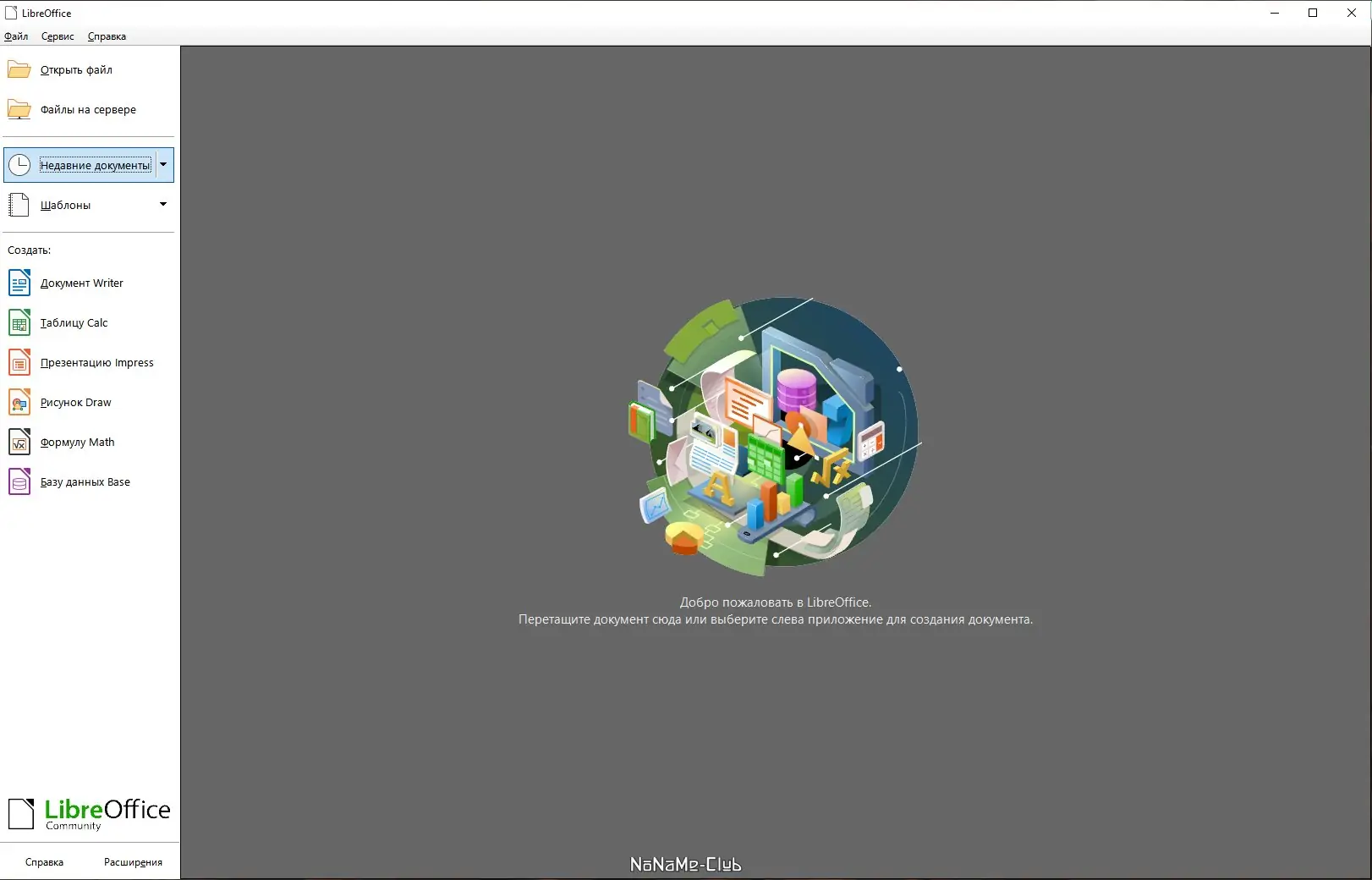
Task: Open the Расширения button
Action: (x=133, y=862)
